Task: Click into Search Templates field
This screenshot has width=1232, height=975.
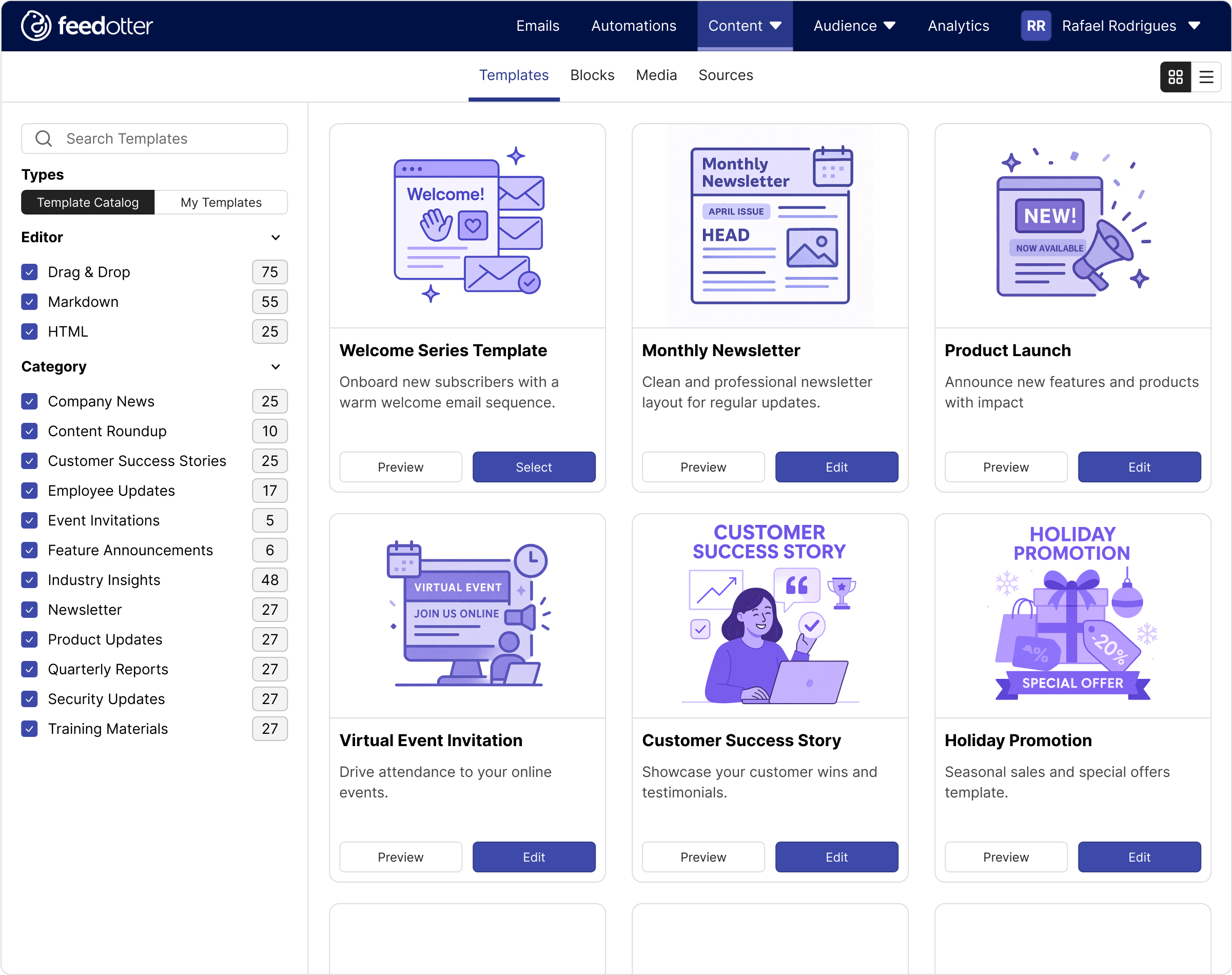Action: (154, 139)
